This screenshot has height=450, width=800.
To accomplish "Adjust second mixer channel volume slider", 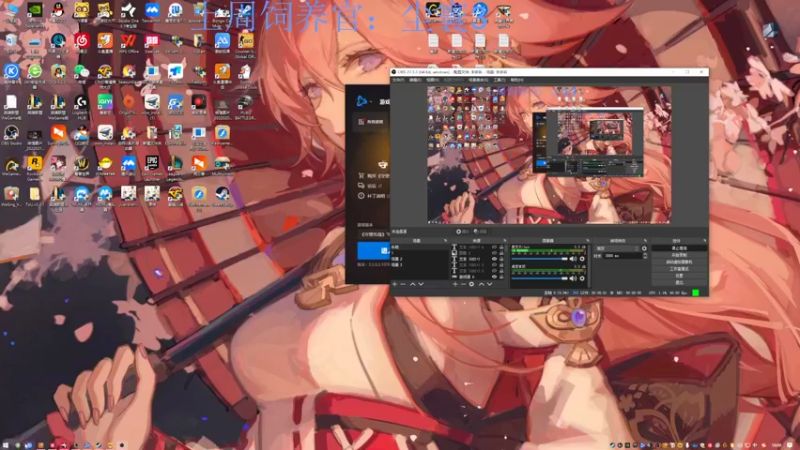I will tap(539, 278).
